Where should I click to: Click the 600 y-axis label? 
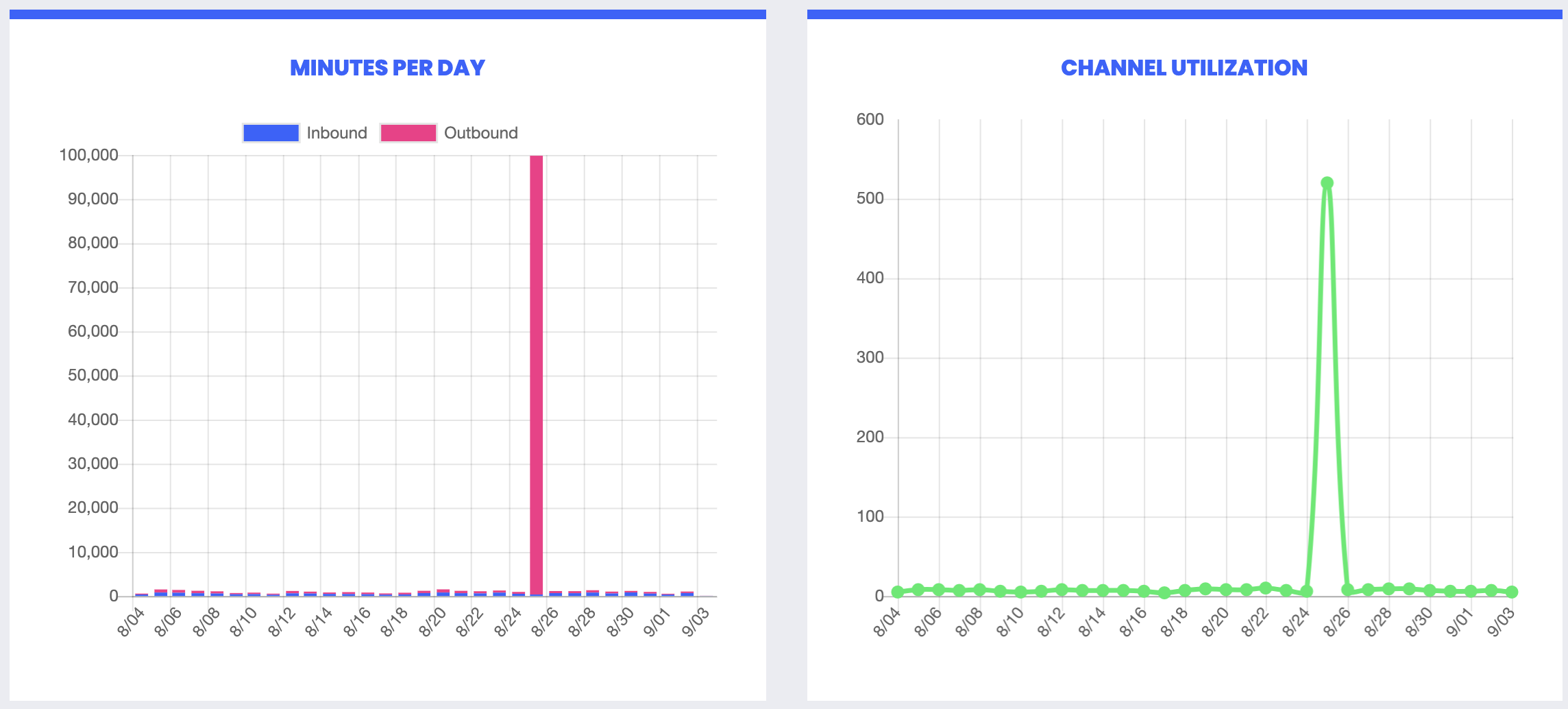[x=870, y=119]
